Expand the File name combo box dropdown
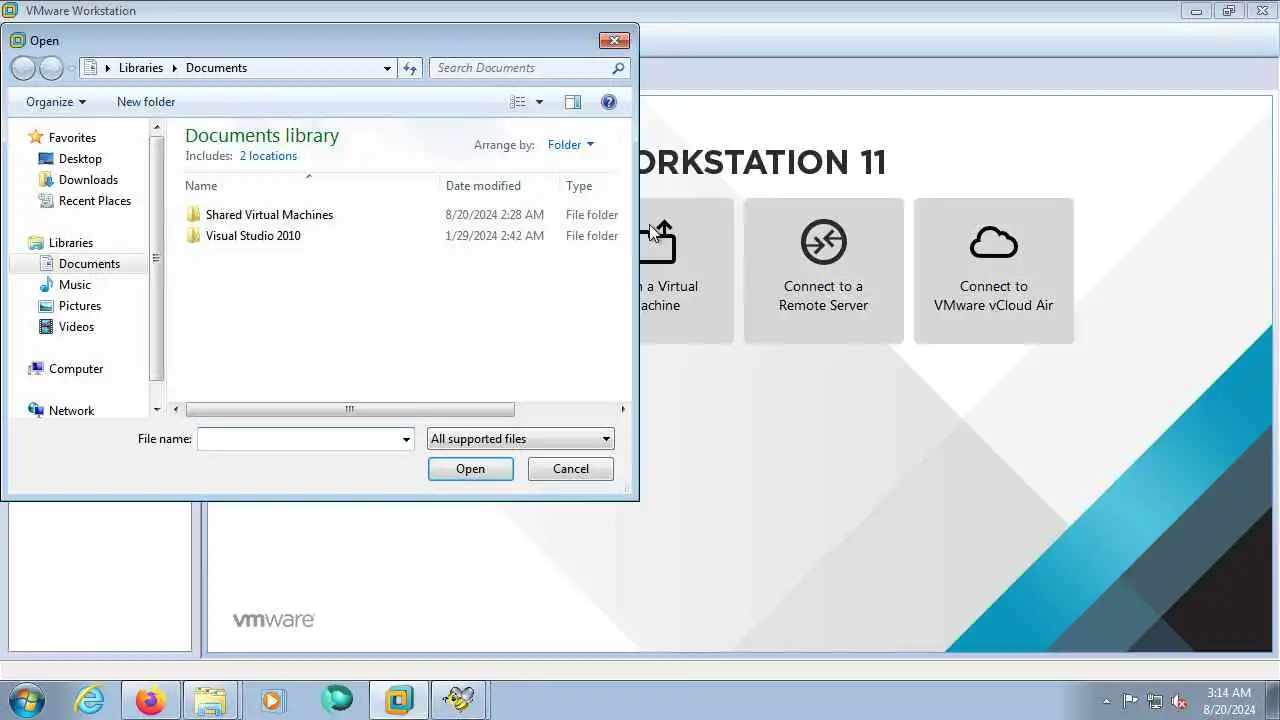 (406, 439)
